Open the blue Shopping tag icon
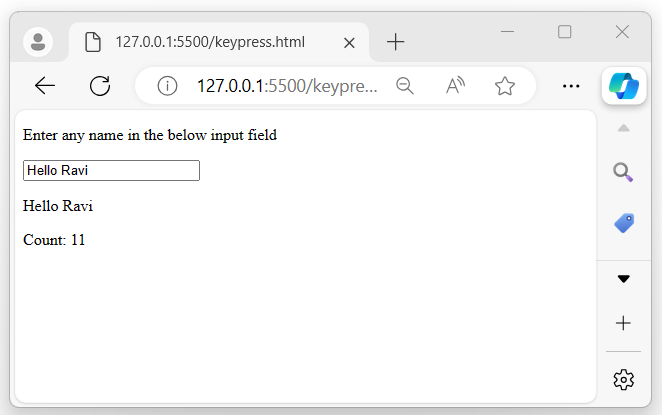This screenshot has height=415, width=662. (623, 223)
